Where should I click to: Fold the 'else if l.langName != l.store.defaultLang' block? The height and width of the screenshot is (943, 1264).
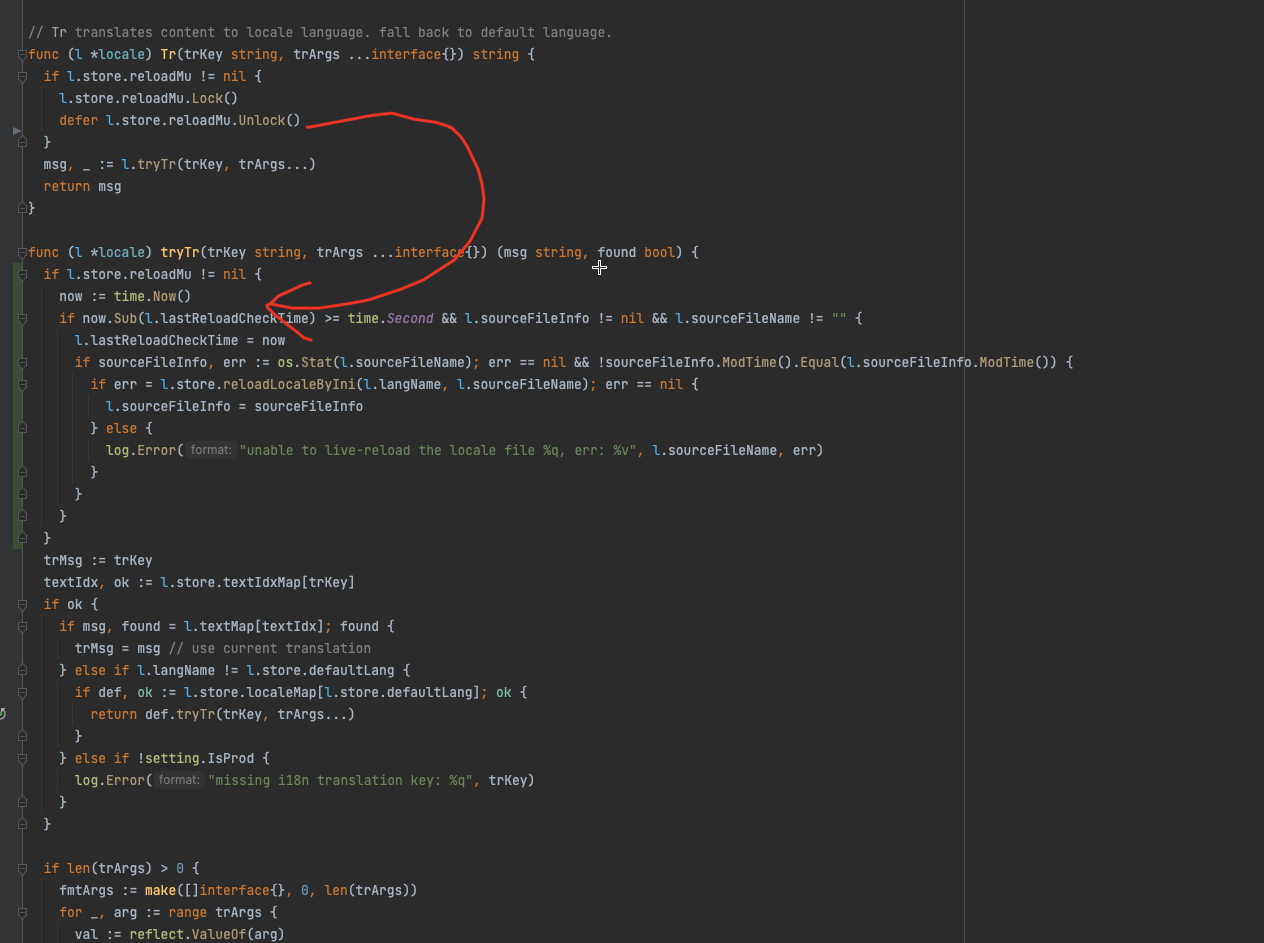pyautogui.click(x=22, y=670)
